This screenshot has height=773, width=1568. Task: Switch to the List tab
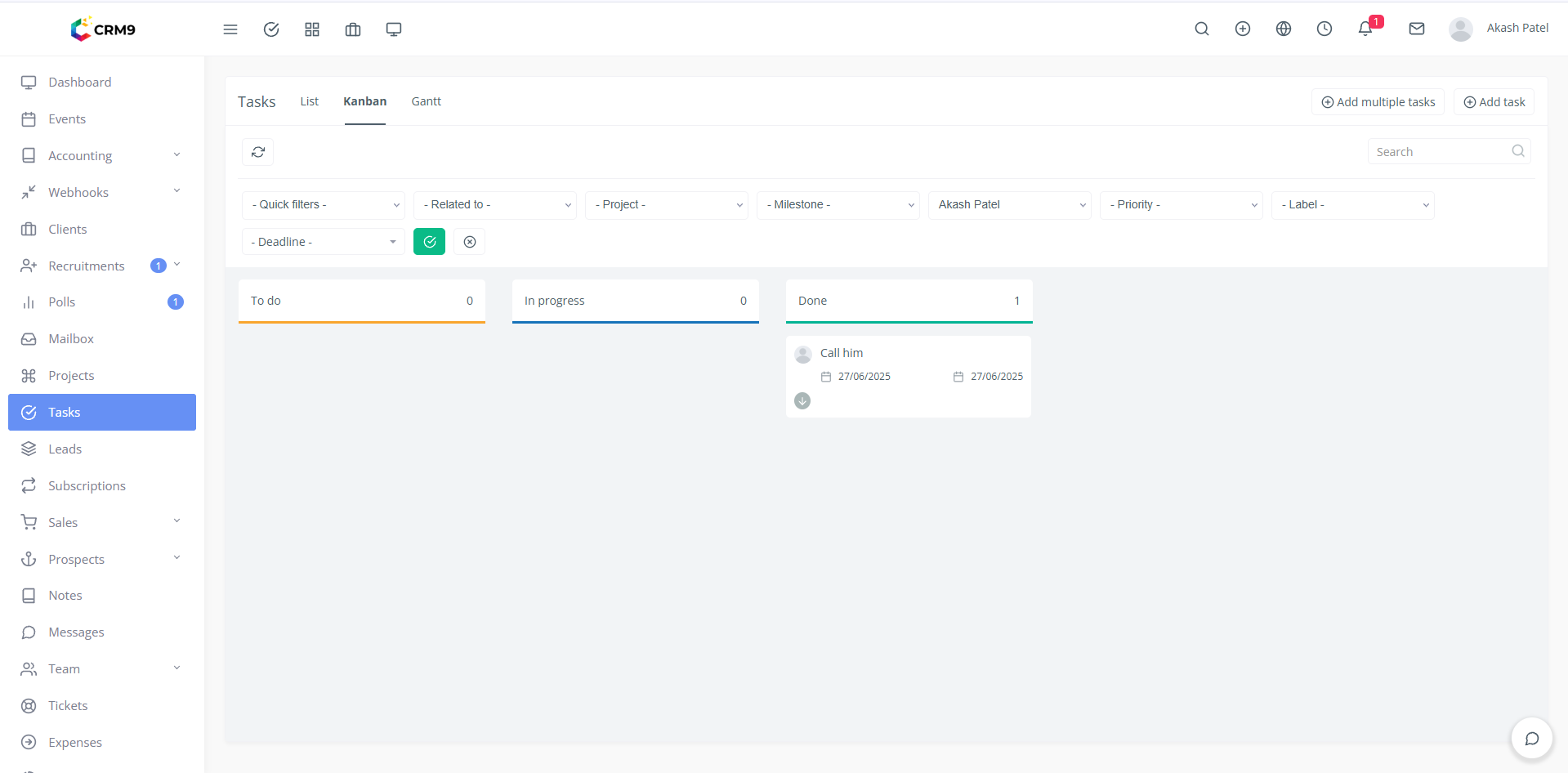[x=309, y=101]
